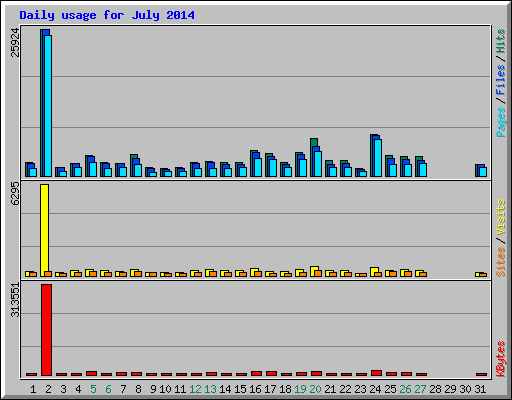Click green weekend day label 20

(x=315, y=389)
